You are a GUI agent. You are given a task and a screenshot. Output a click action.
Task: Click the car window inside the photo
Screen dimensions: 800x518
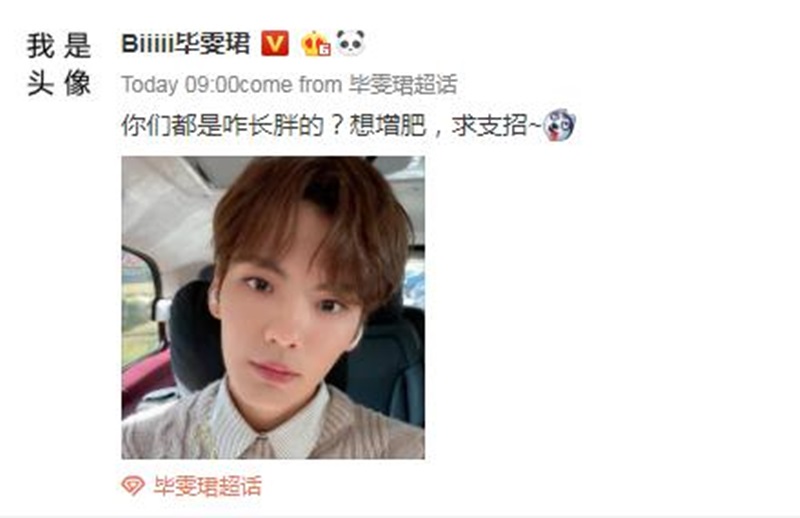pos(139,306)
